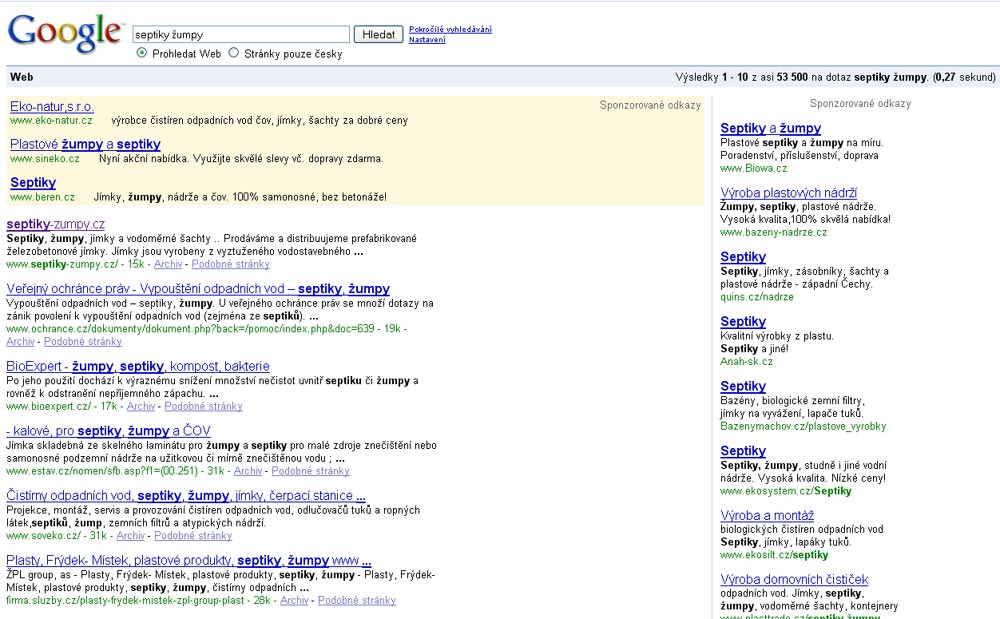This screenshot has width=1000, height=619.
Task: Open 'Podobné stránky' for septiky-zumpy.cz result
Action: (231, 264)
